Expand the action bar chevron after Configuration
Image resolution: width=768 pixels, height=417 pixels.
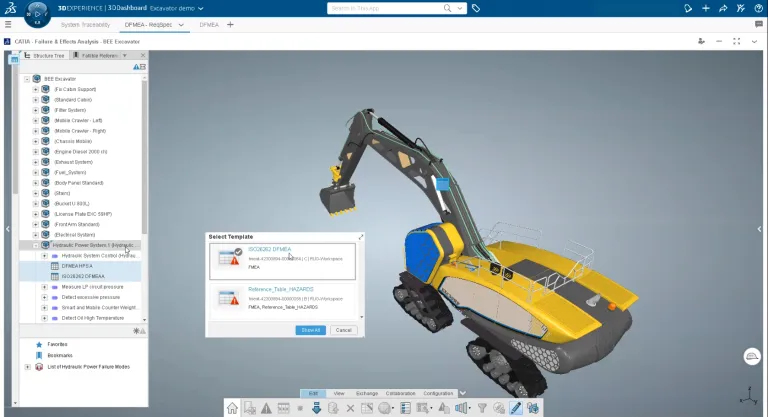click(462, 393)
